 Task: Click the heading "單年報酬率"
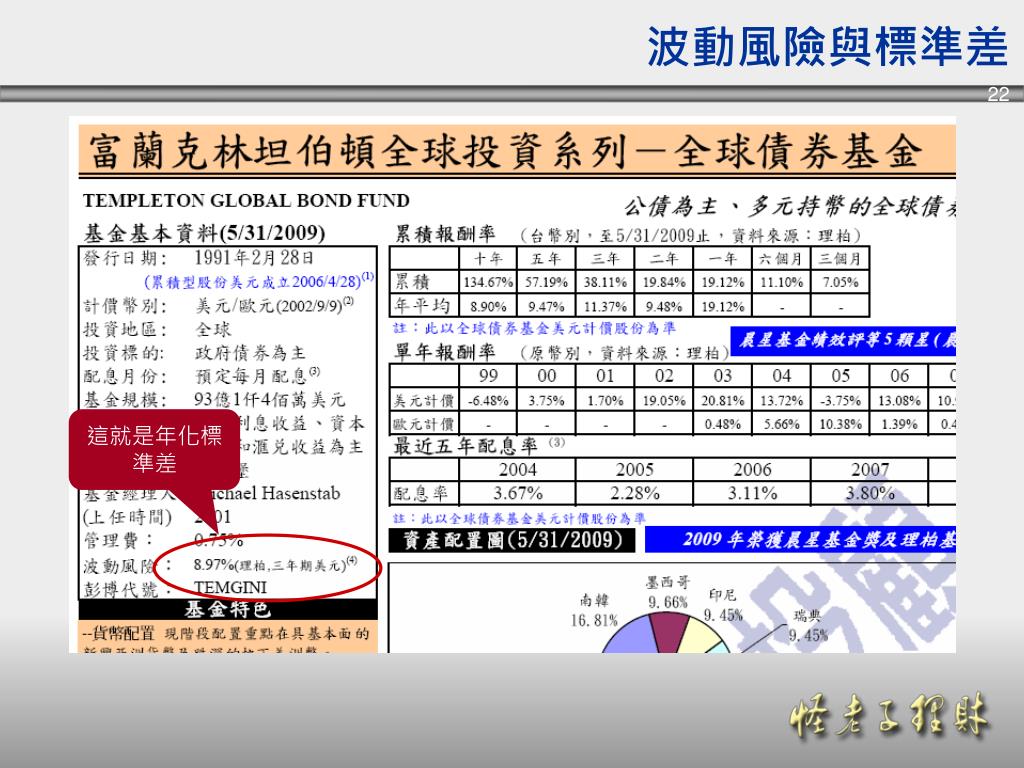click(x=445, y=352)
